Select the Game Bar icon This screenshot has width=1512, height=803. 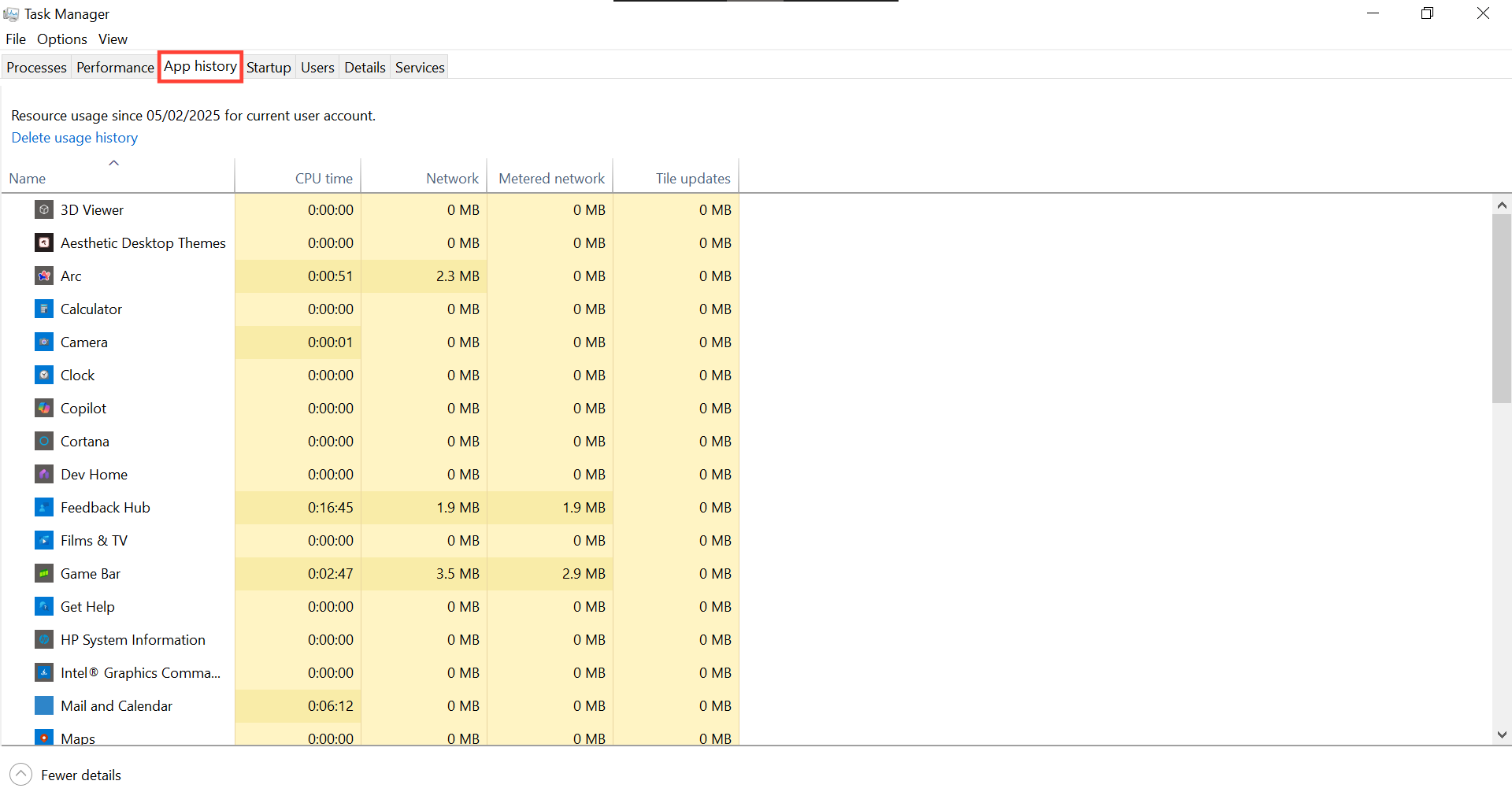pos(44,573)
